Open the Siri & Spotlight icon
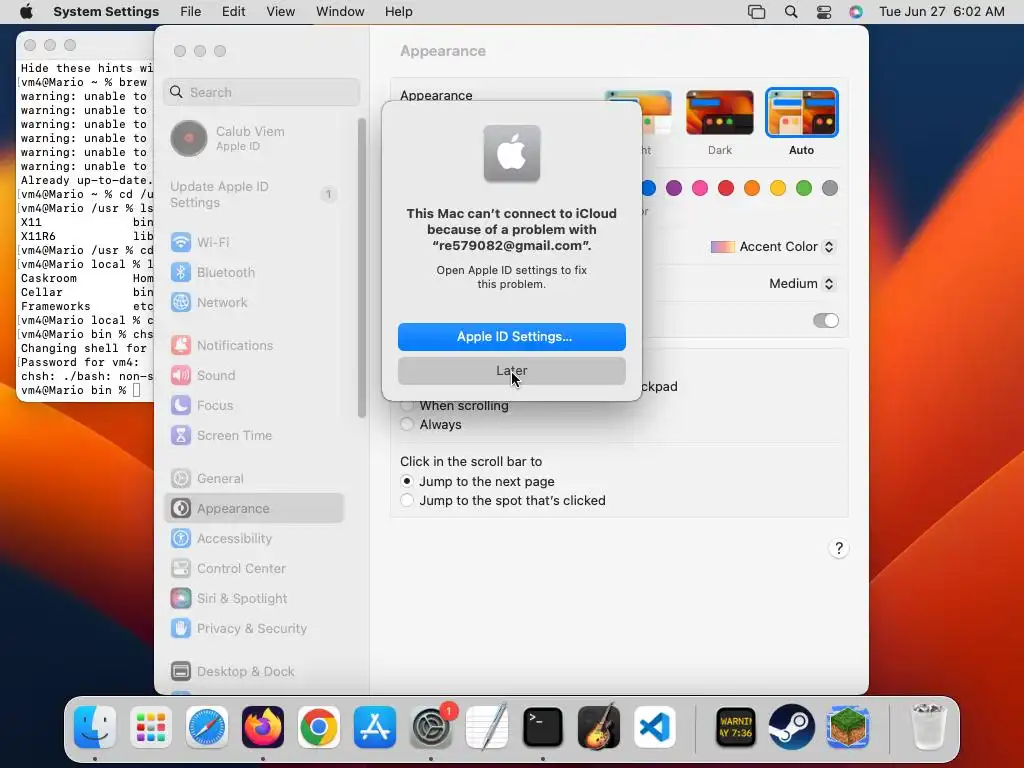Screen dimensions: 1024x768 pyautogui.click(x=181, y=599)
